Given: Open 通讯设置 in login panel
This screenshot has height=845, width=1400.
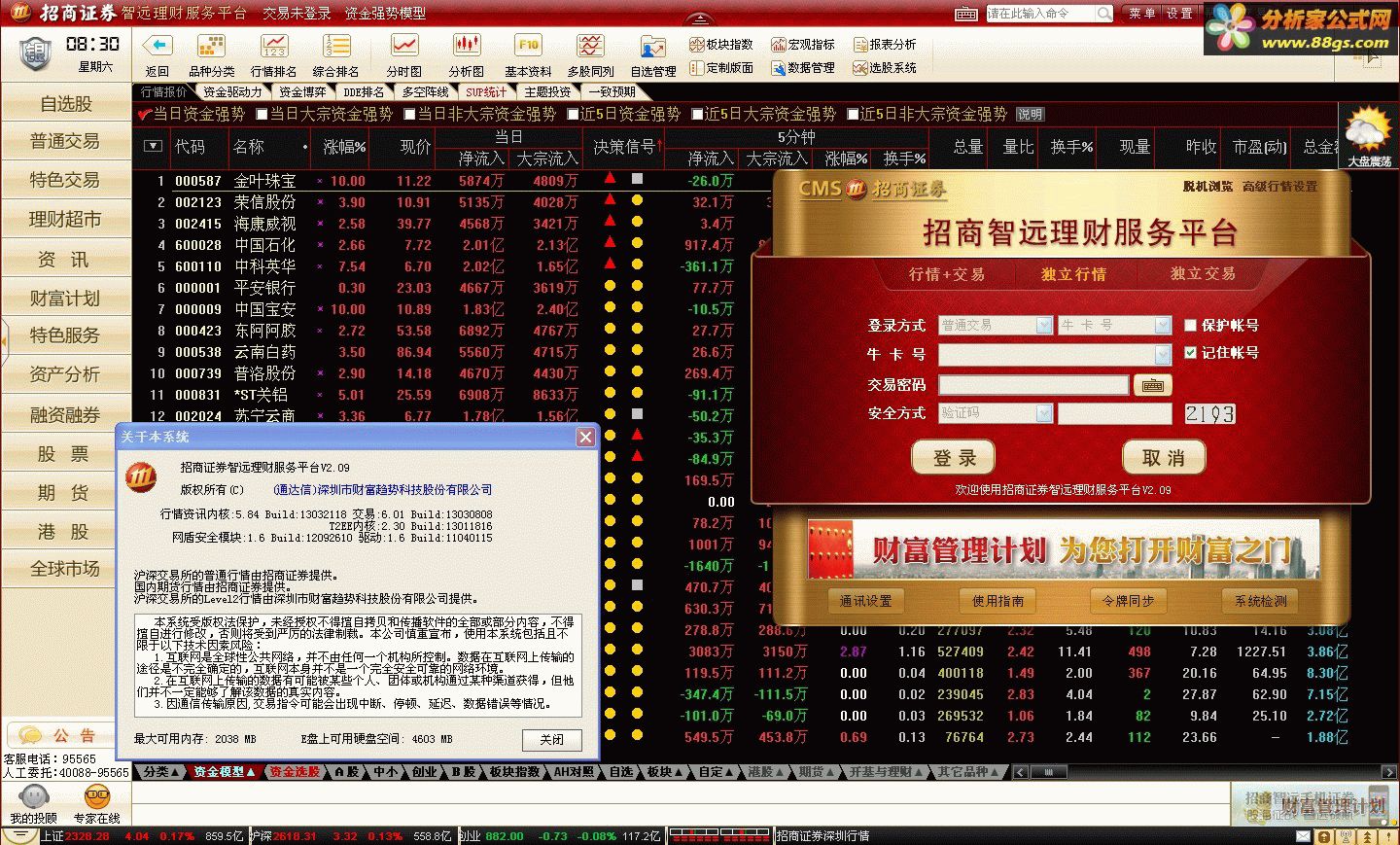Looking at the screenshot, I should (865, 601).
